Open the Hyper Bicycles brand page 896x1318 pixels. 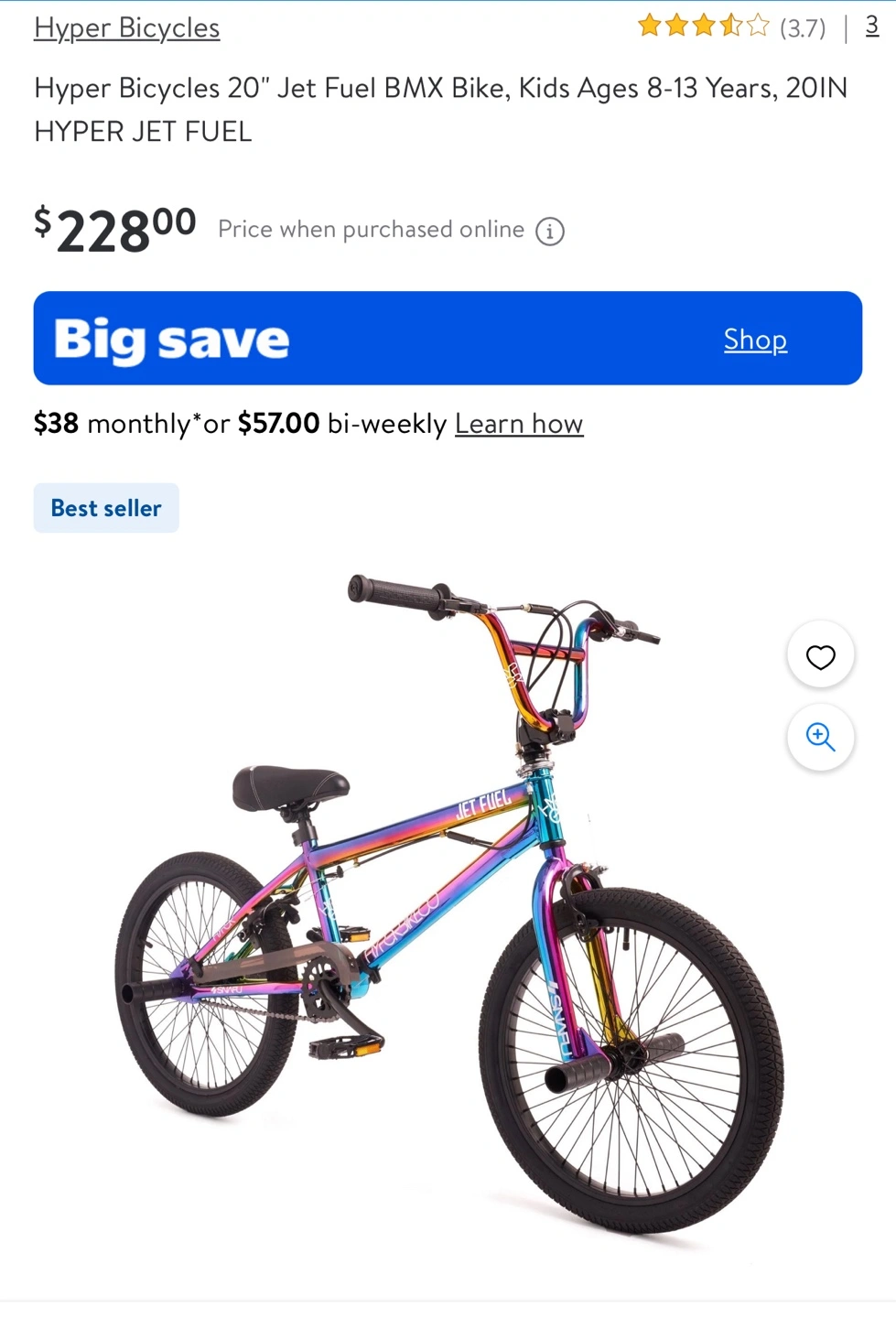coord(126,27)
